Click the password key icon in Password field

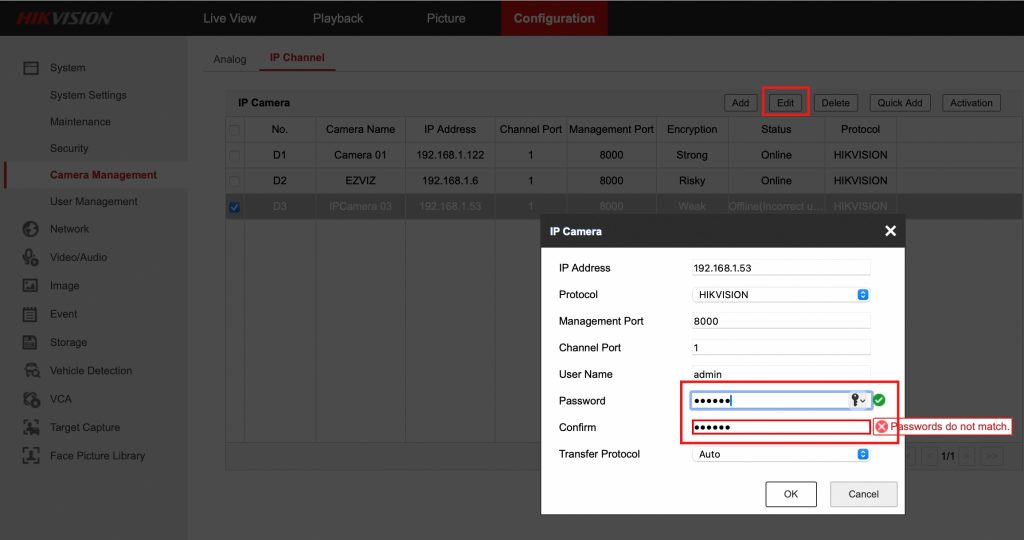pyautogui.click(x=857, y=400)
